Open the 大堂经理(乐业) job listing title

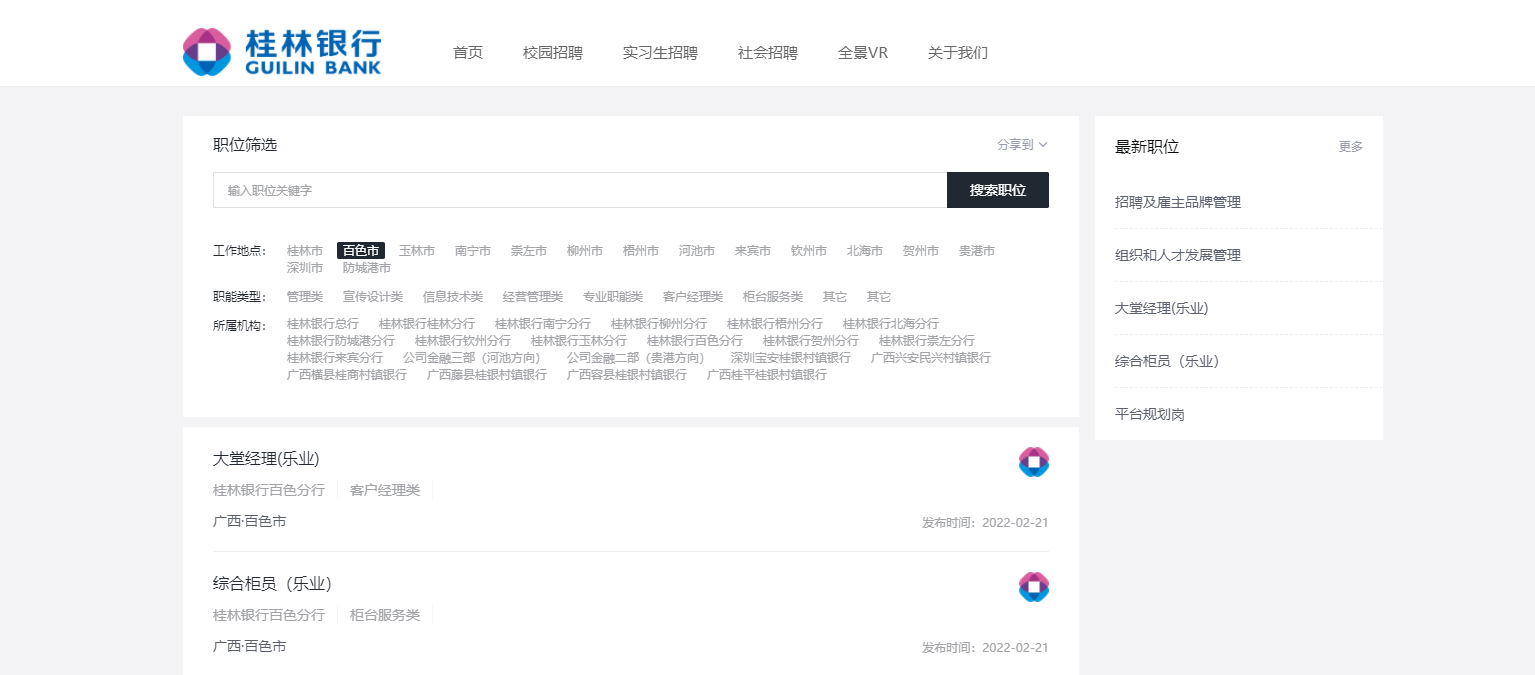tap(266, 459)
